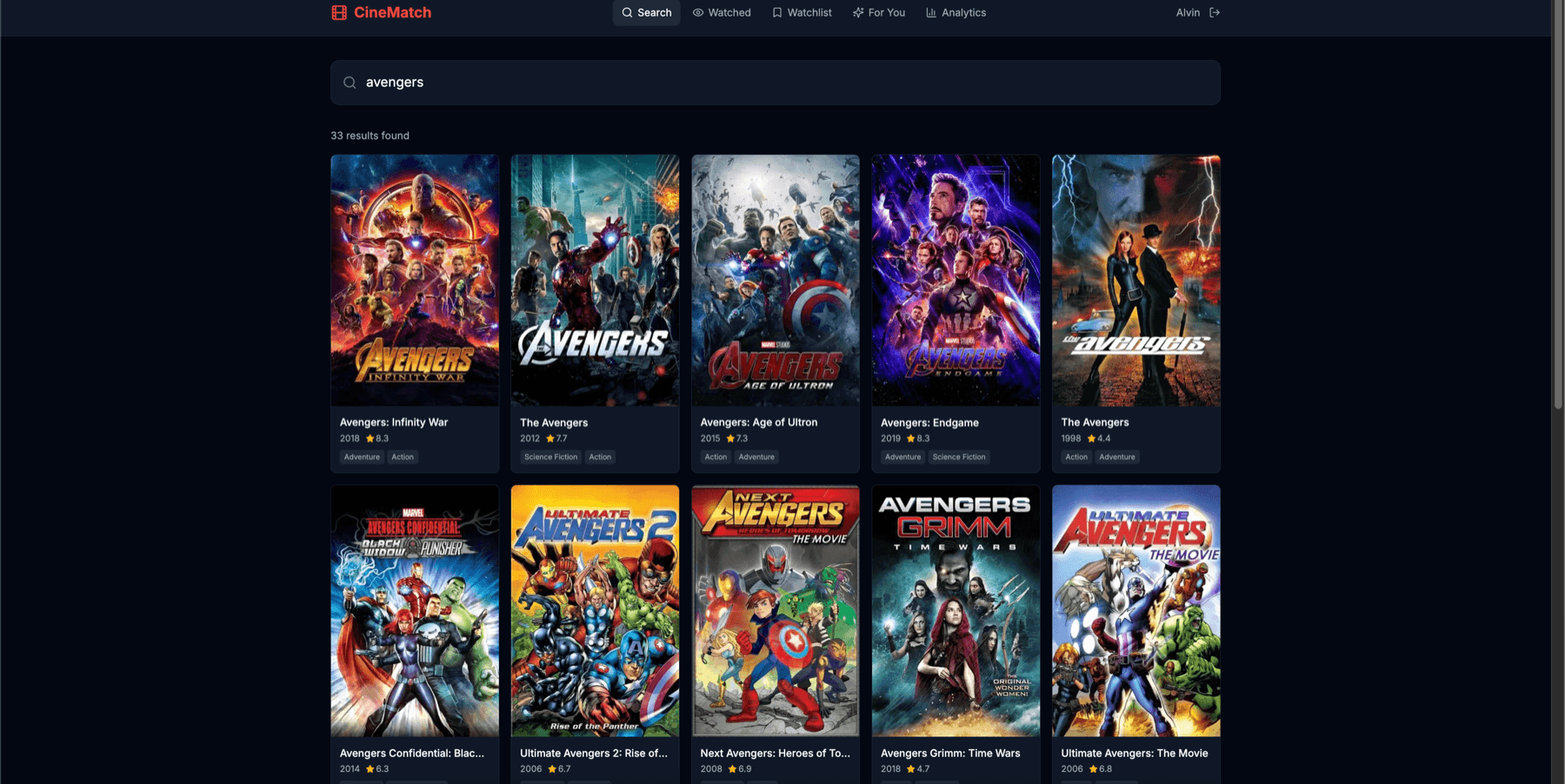Open Avengers: Infinity War poster
This screenshot has height=784, width=1565.
coord(415,281)
